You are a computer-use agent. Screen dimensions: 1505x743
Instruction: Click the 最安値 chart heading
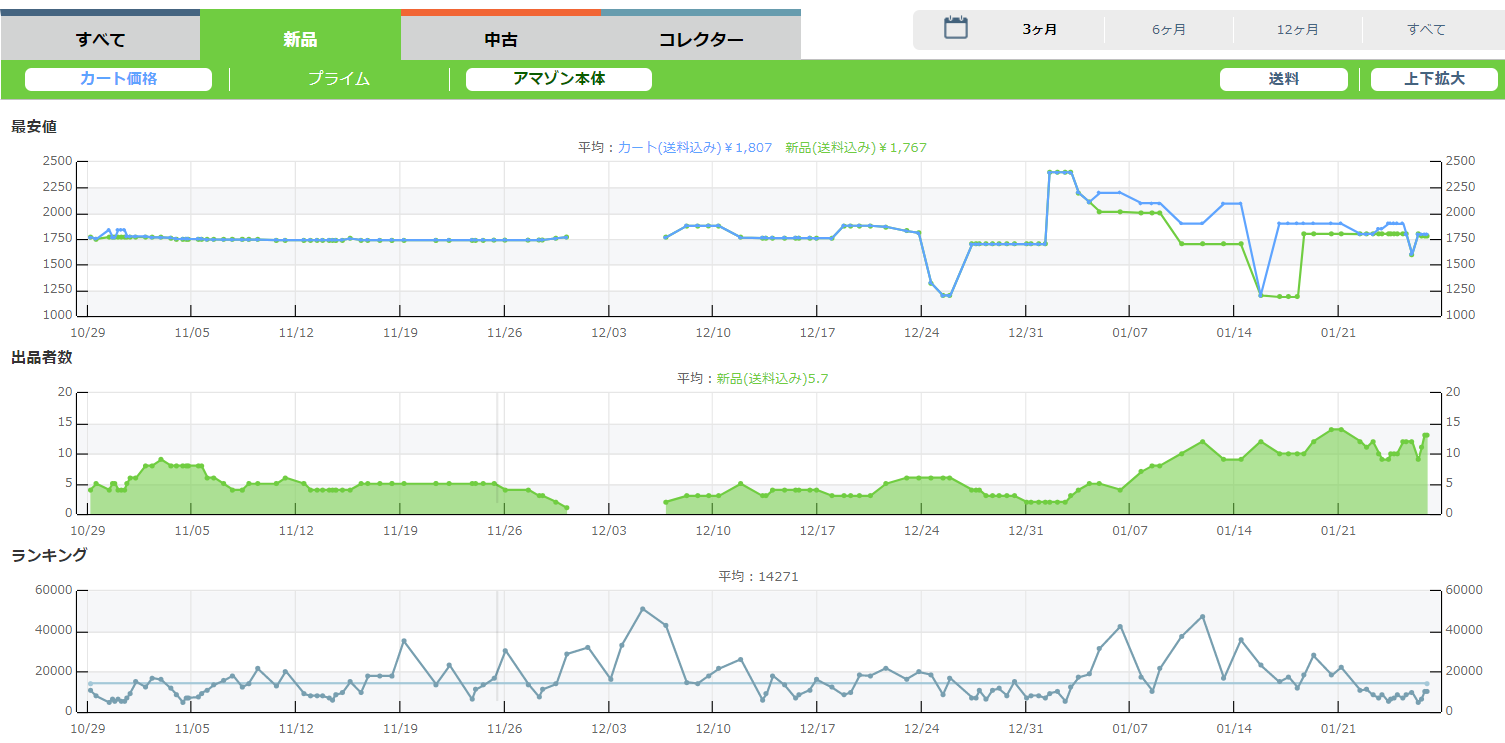point(34,126)
